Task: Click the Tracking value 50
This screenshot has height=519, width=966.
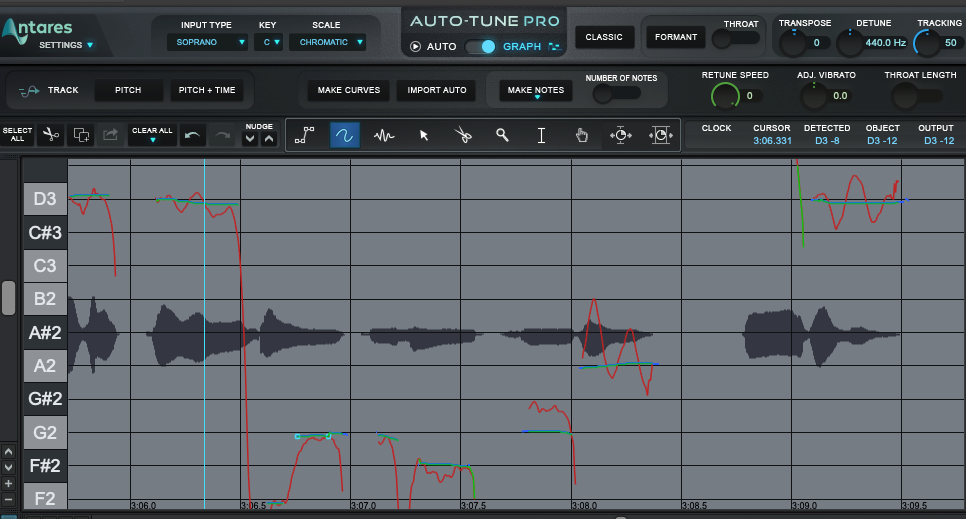Action: [x=951, y=43]
